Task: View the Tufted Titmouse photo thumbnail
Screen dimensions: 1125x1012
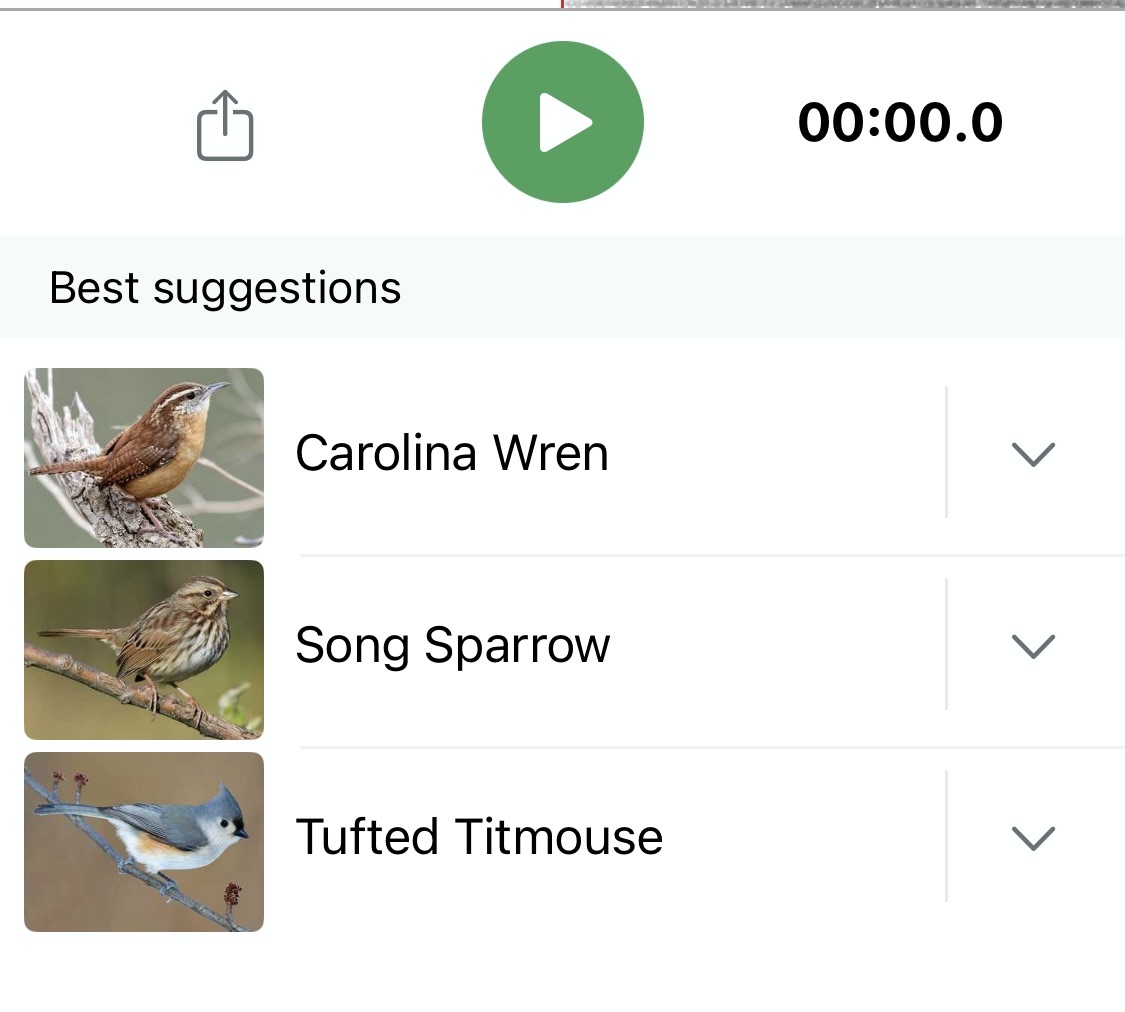Action: pos(144,842)
